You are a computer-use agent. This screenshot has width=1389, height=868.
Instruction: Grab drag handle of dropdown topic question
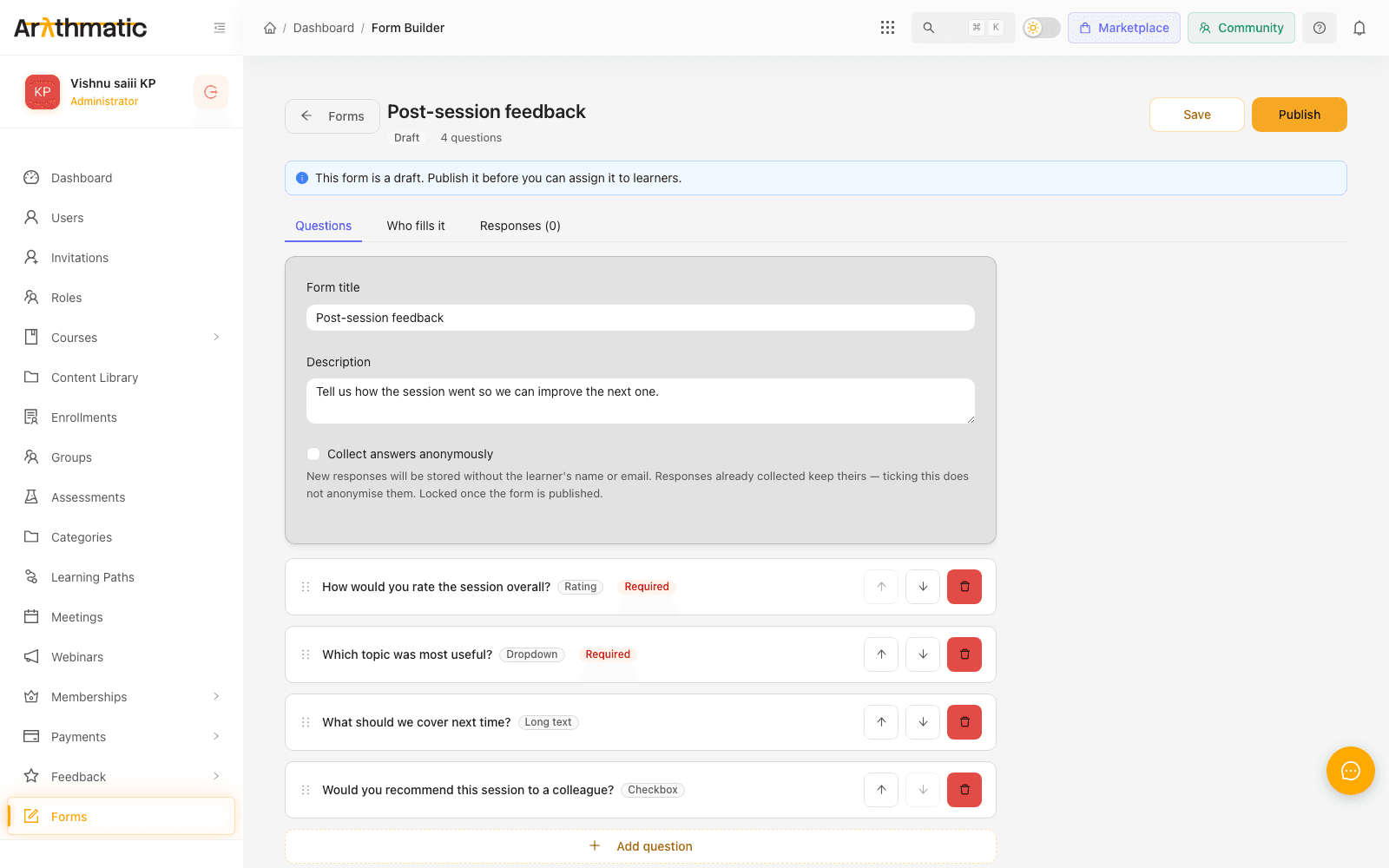click(306, 654)
